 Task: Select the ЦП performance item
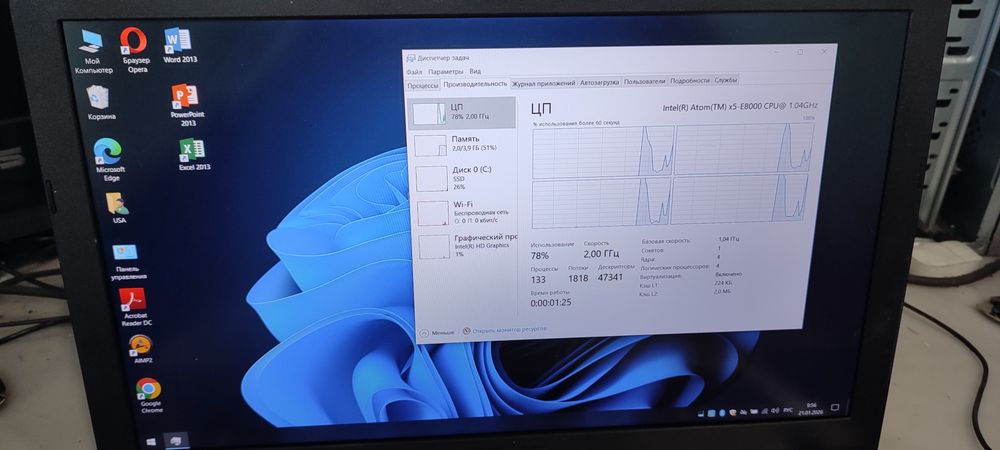pyautogui.click(x=461, y=112)
